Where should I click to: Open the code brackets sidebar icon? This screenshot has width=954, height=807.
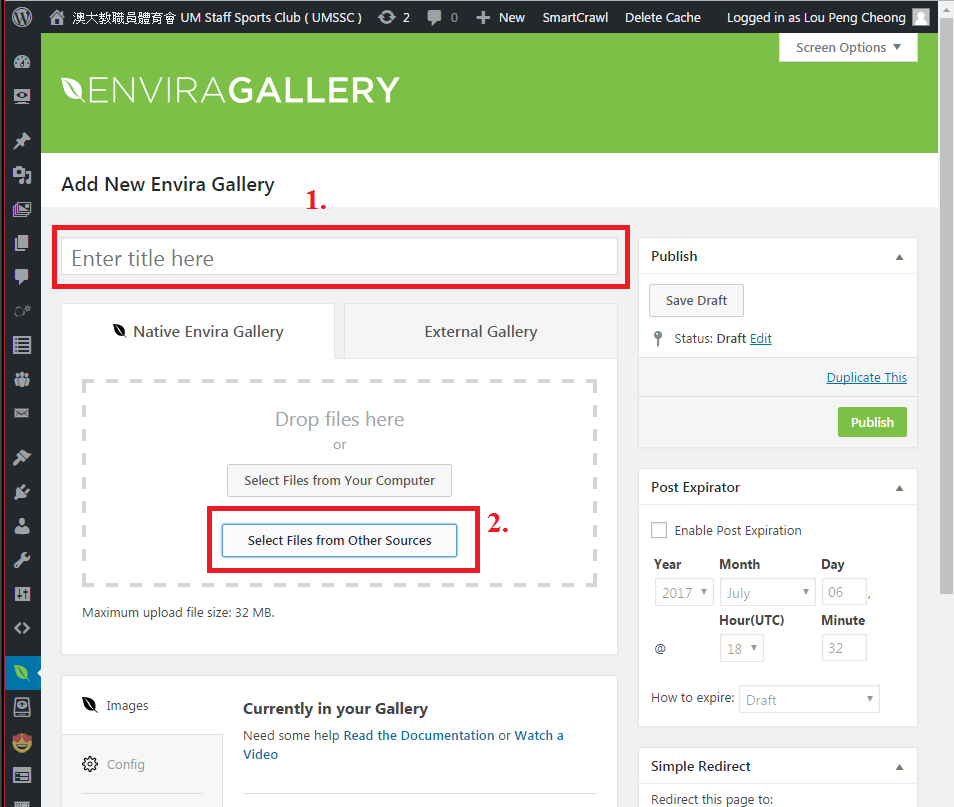click(22, 628)
